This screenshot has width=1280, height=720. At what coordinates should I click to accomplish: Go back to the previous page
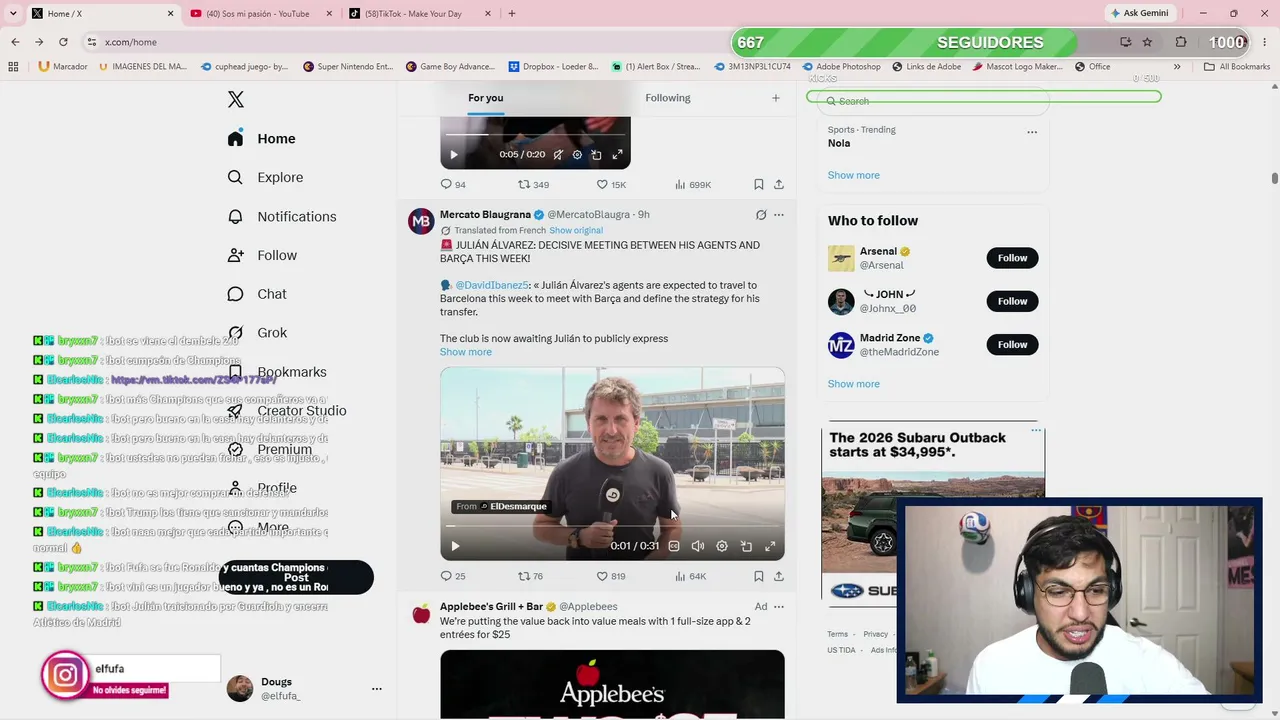[15, 42]
